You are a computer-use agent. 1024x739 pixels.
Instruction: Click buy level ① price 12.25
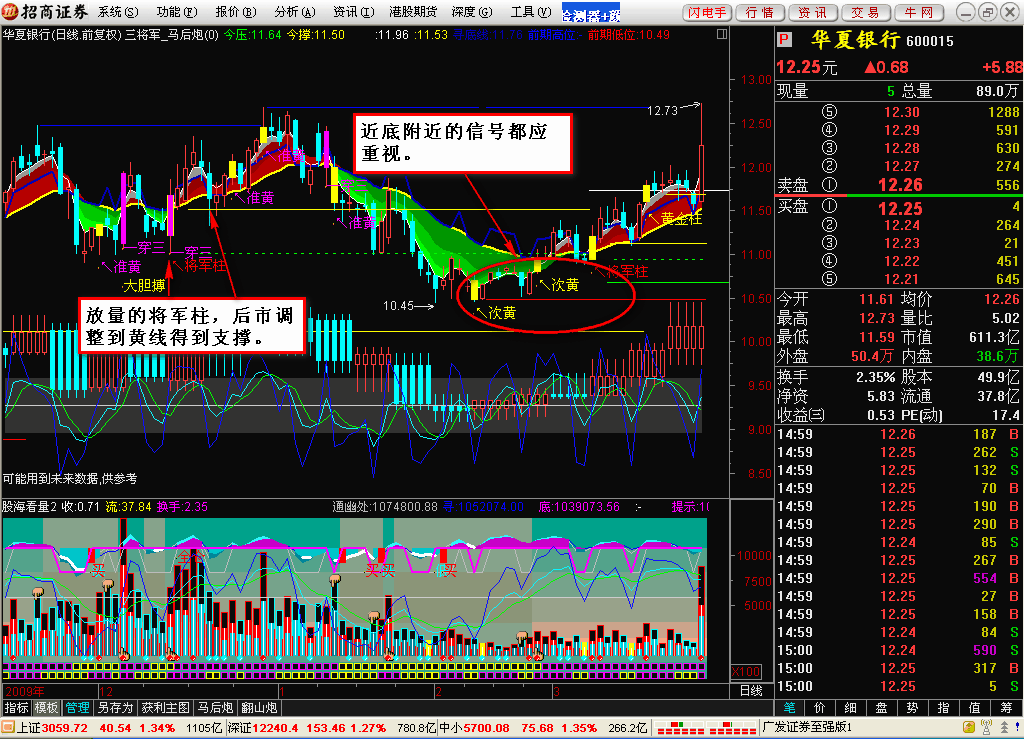coord(901,209)
